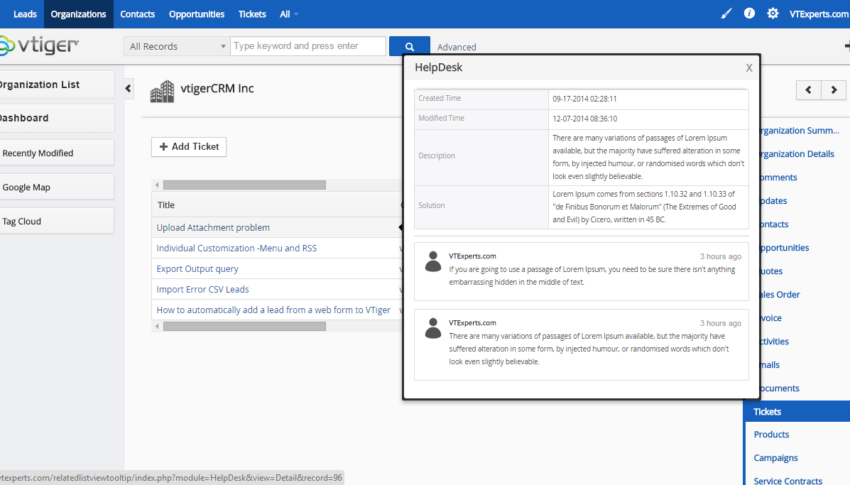Click Created Time value 09-17-2014 02:28:11
Screen dimensions: 850x485
pyautogui.click(x=584, y=99)
